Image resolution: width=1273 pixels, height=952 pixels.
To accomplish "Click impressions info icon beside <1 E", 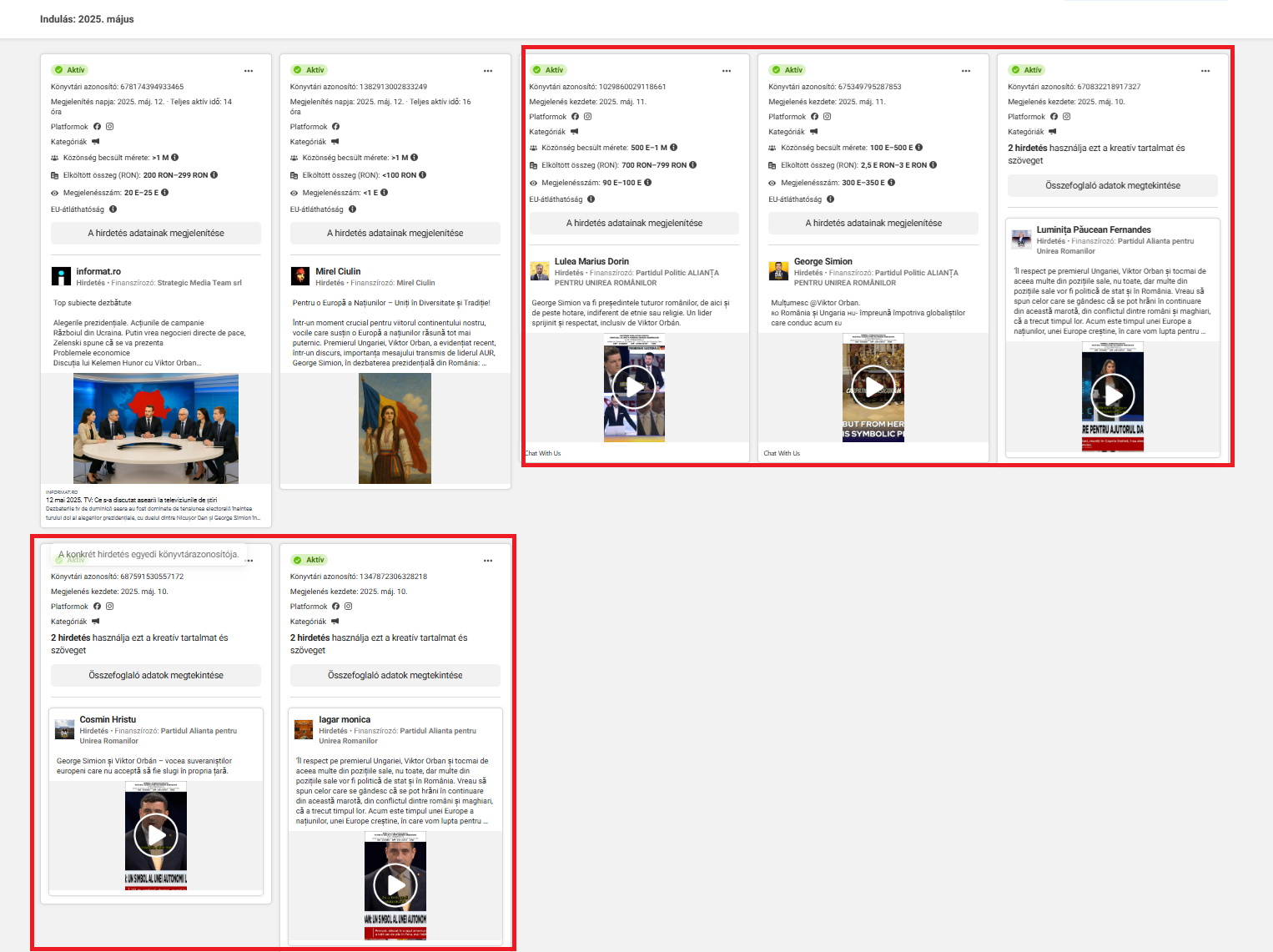I will point(384,192).
